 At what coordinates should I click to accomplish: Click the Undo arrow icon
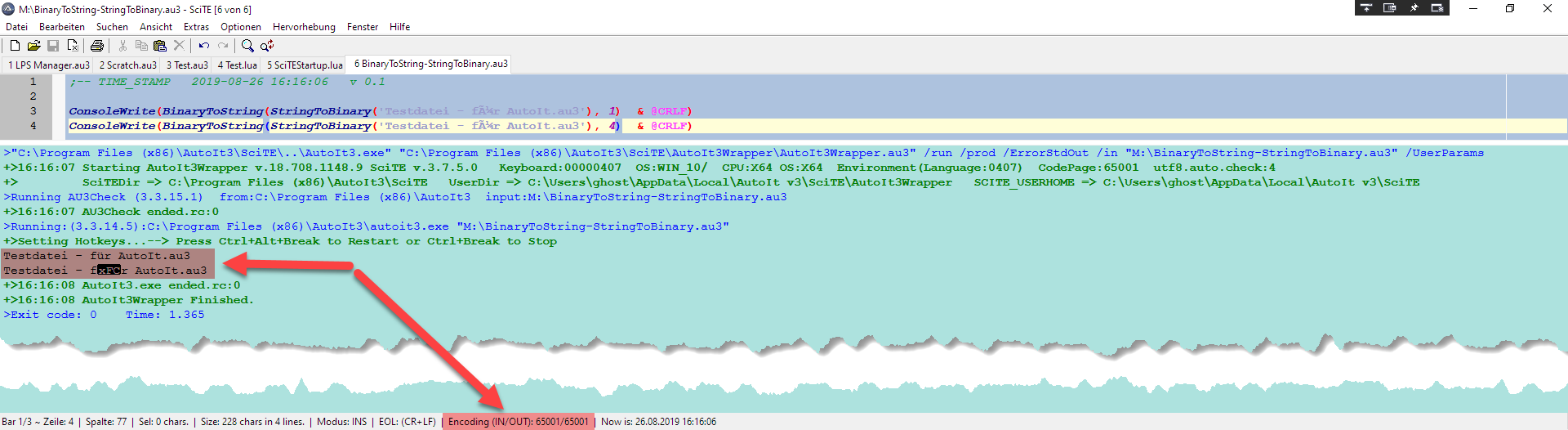click(203, 46)
